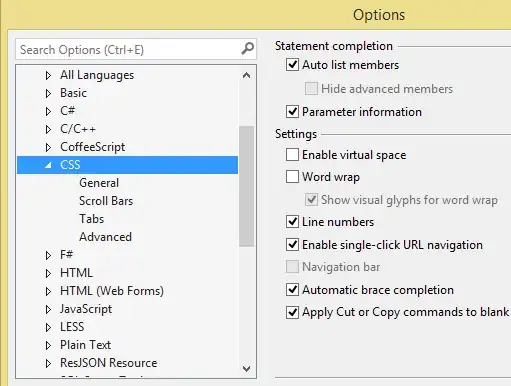Expand the HTML tree node
This screenshot has width=511, height=386.
coord(48,273)
